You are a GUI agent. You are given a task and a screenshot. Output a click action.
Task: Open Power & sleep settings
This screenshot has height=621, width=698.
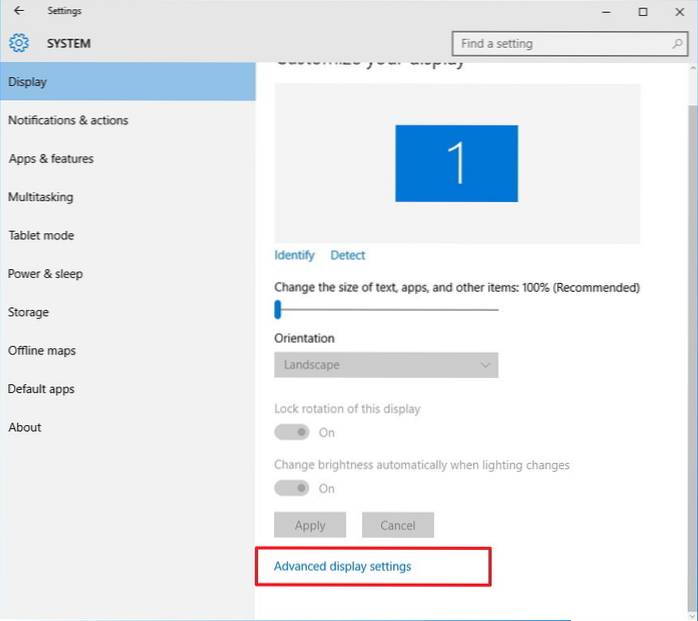(x=46, y=274)
